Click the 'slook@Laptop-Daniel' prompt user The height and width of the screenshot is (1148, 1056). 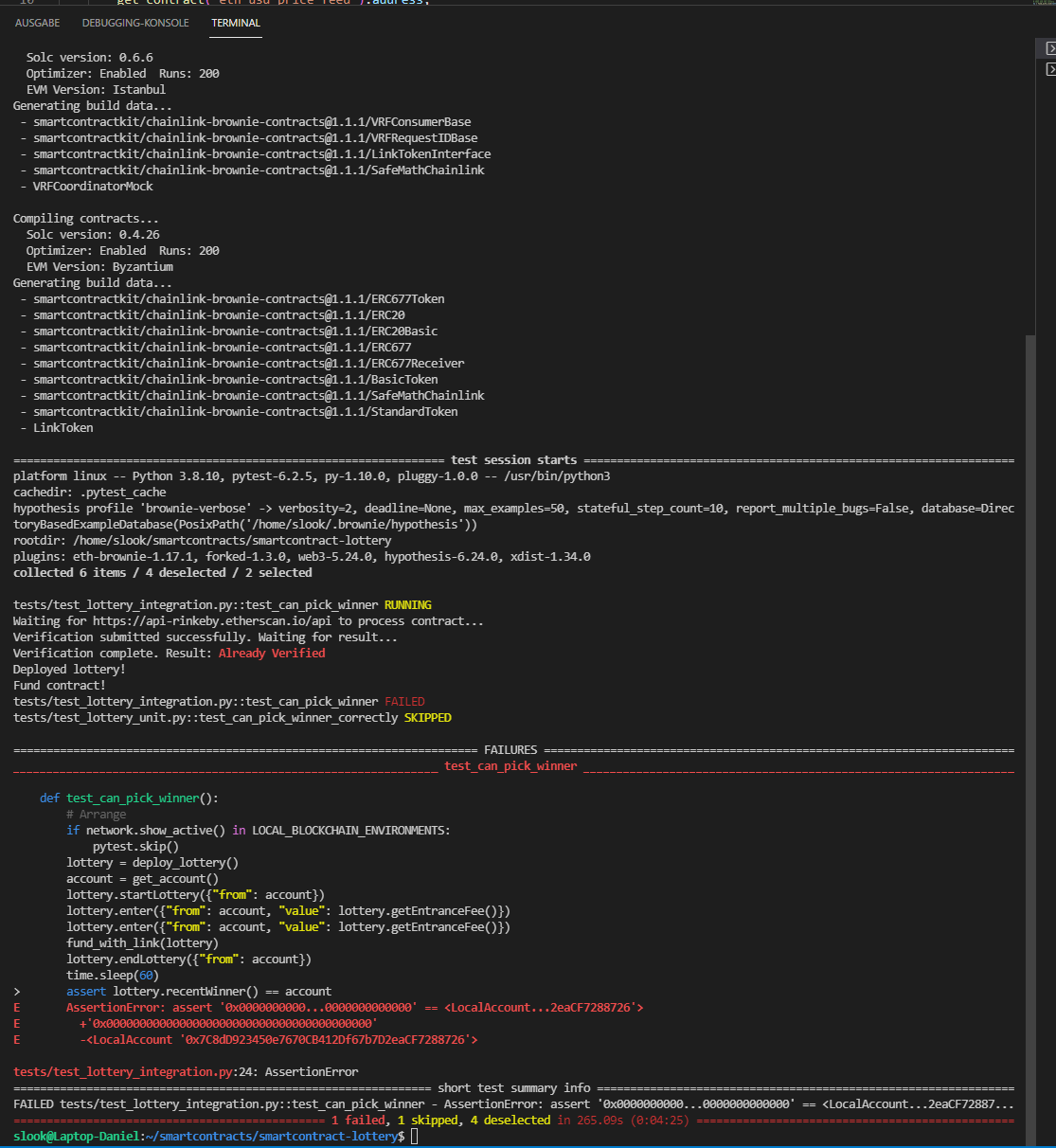(x=78, y=1136)
